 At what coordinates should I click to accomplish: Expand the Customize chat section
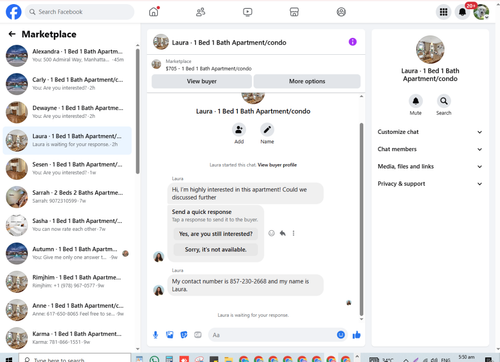pos(430,132)
